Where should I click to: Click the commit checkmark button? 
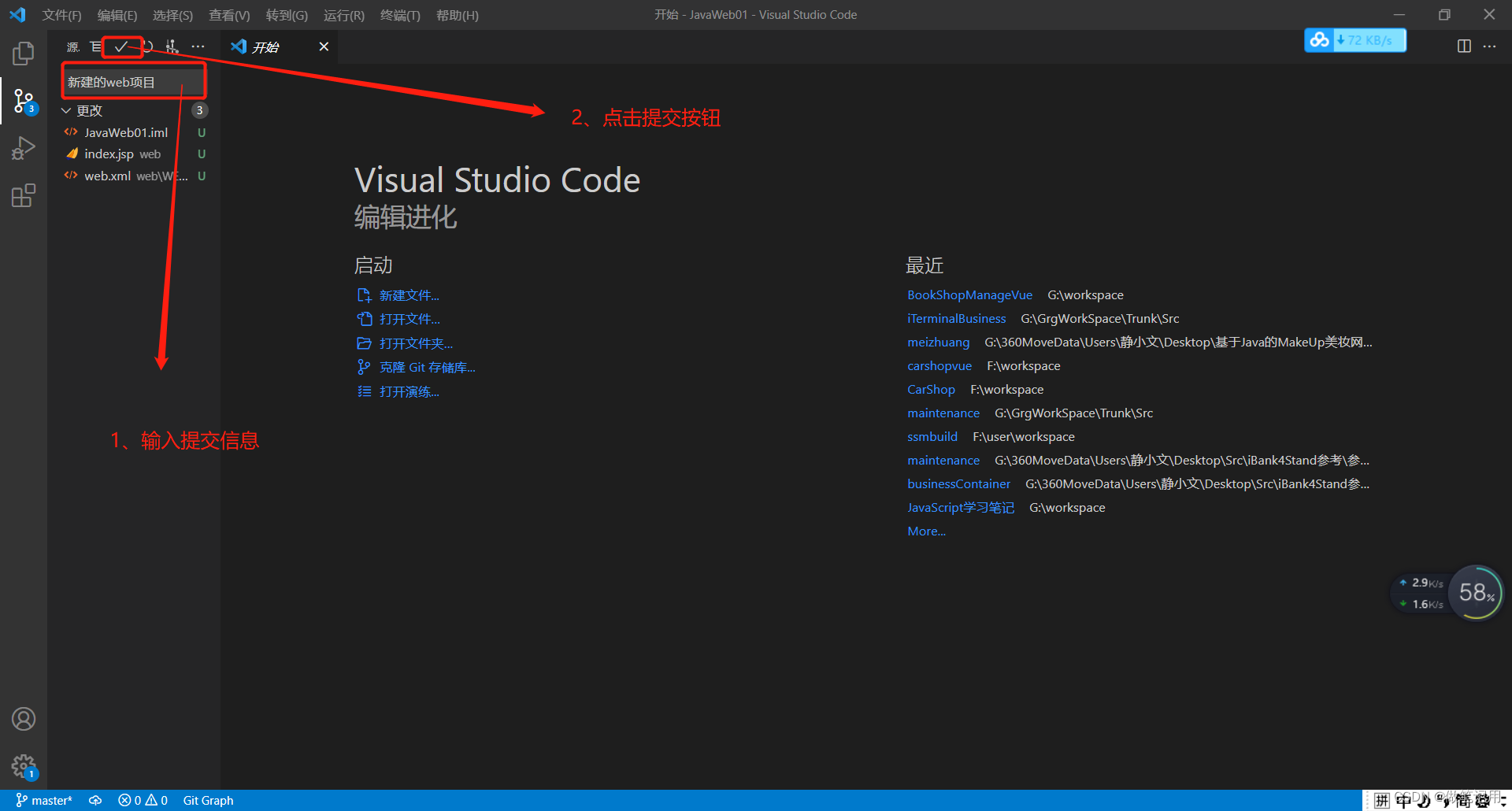(121, 47)
